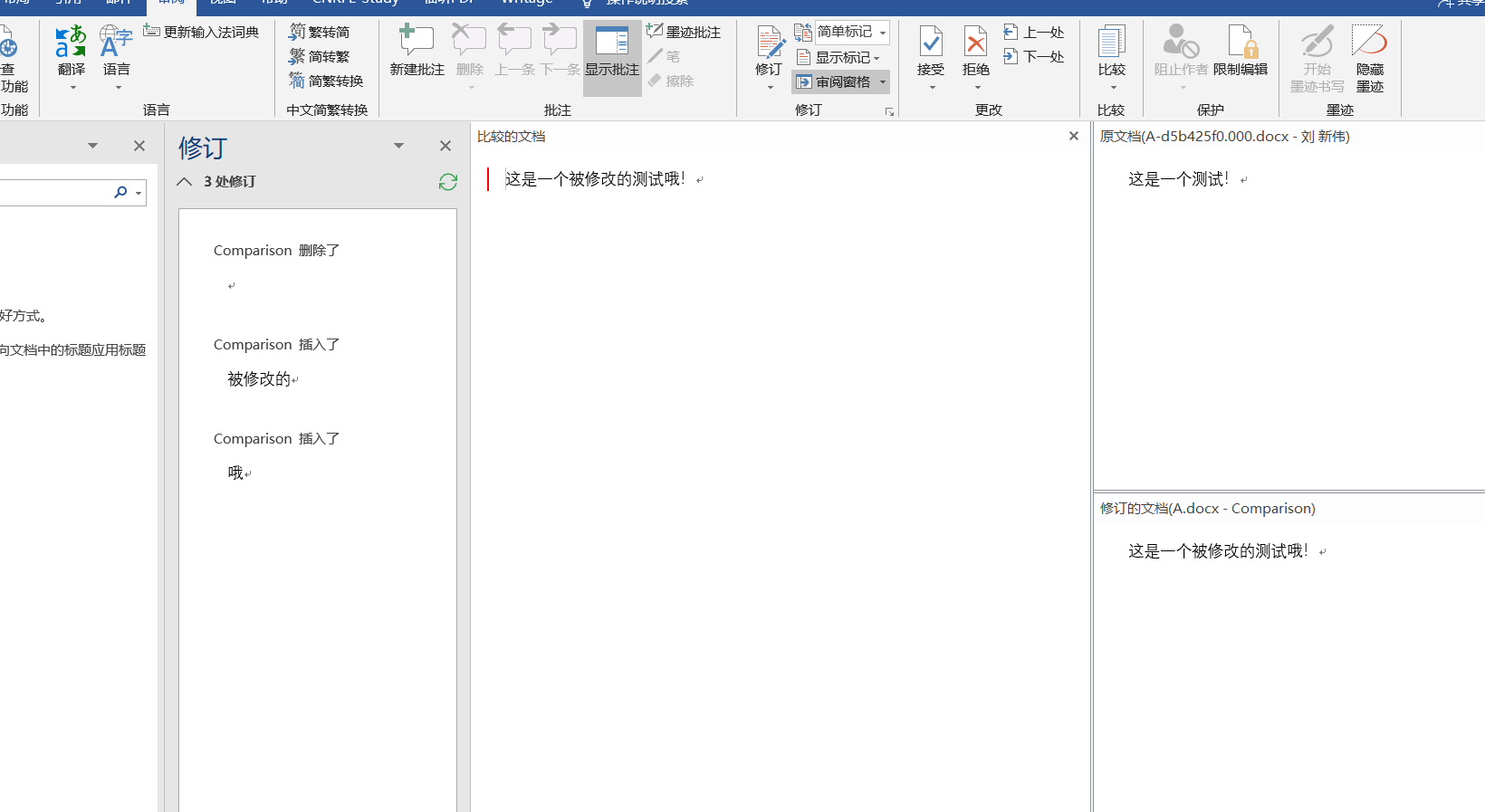
Task: Click Update IME dictionary (更新输入法词典)
Action: click(x=201, y=32)
